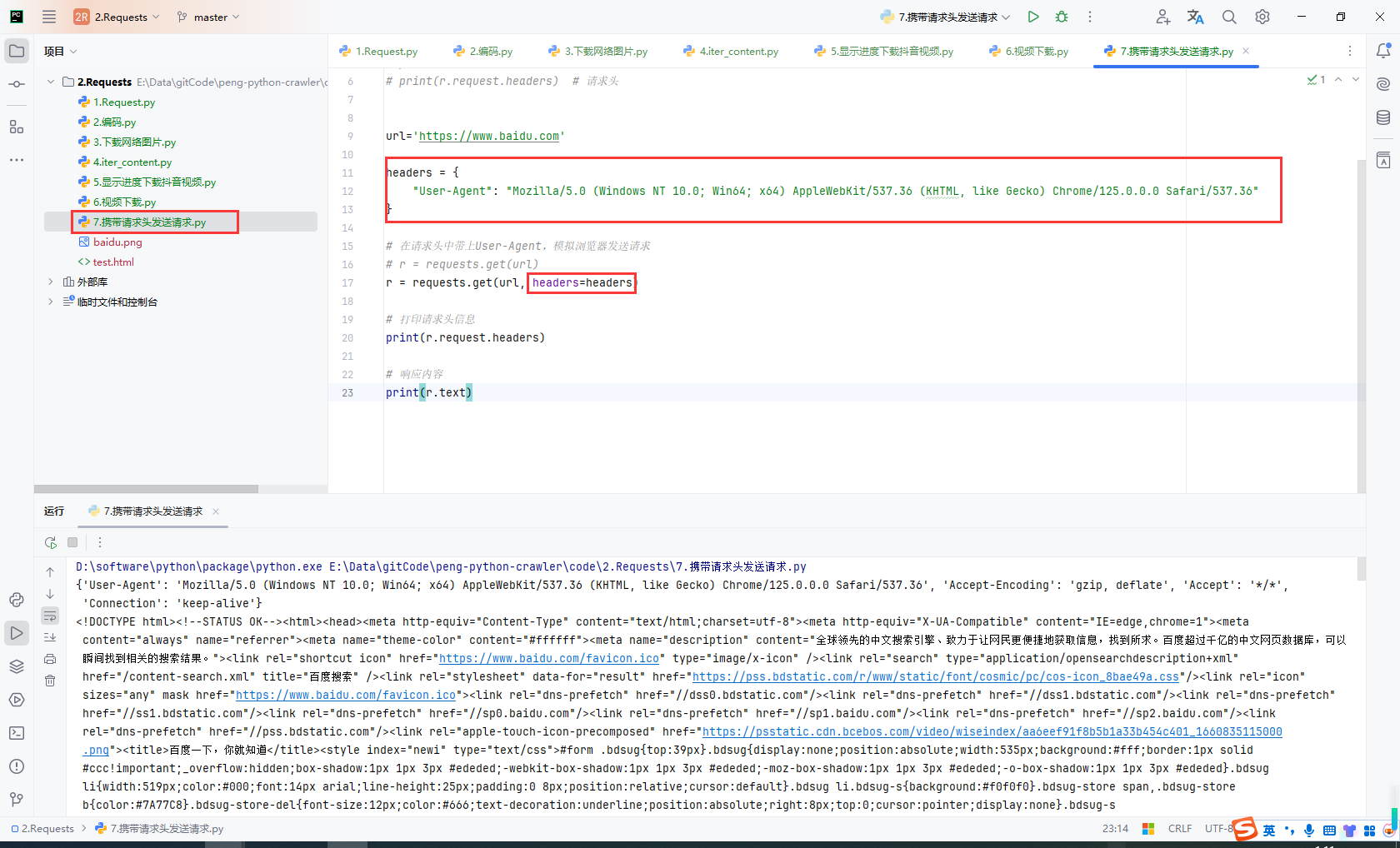The height and width of the screenshot is (848, 1400).
Task: Open more run actions menu
Action: click(1089, 17)
